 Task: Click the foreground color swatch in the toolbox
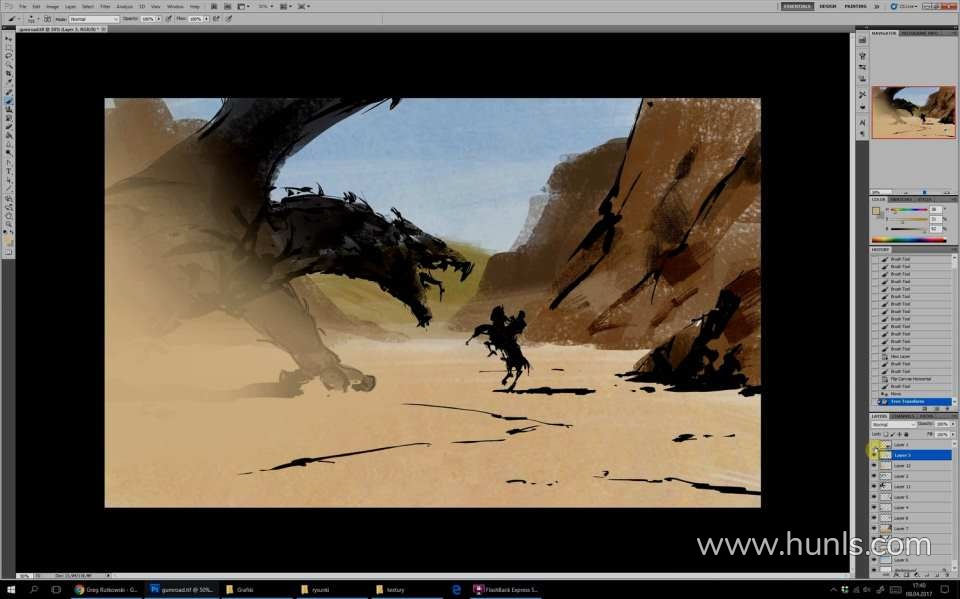click(x=8, y=240)
